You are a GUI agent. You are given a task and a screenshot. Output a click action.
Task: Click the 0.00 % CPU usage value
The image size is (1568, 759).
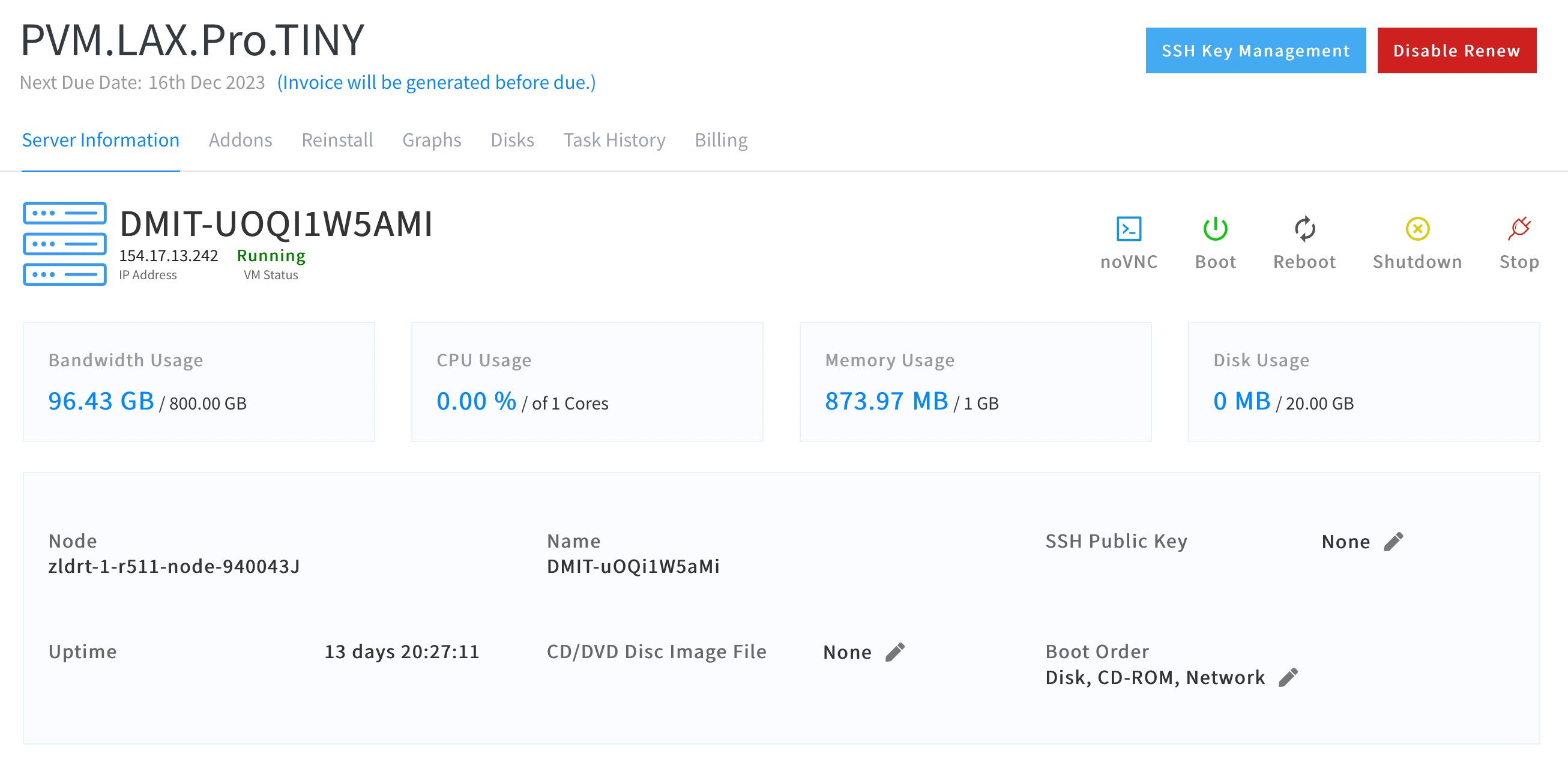click(476, 401)
